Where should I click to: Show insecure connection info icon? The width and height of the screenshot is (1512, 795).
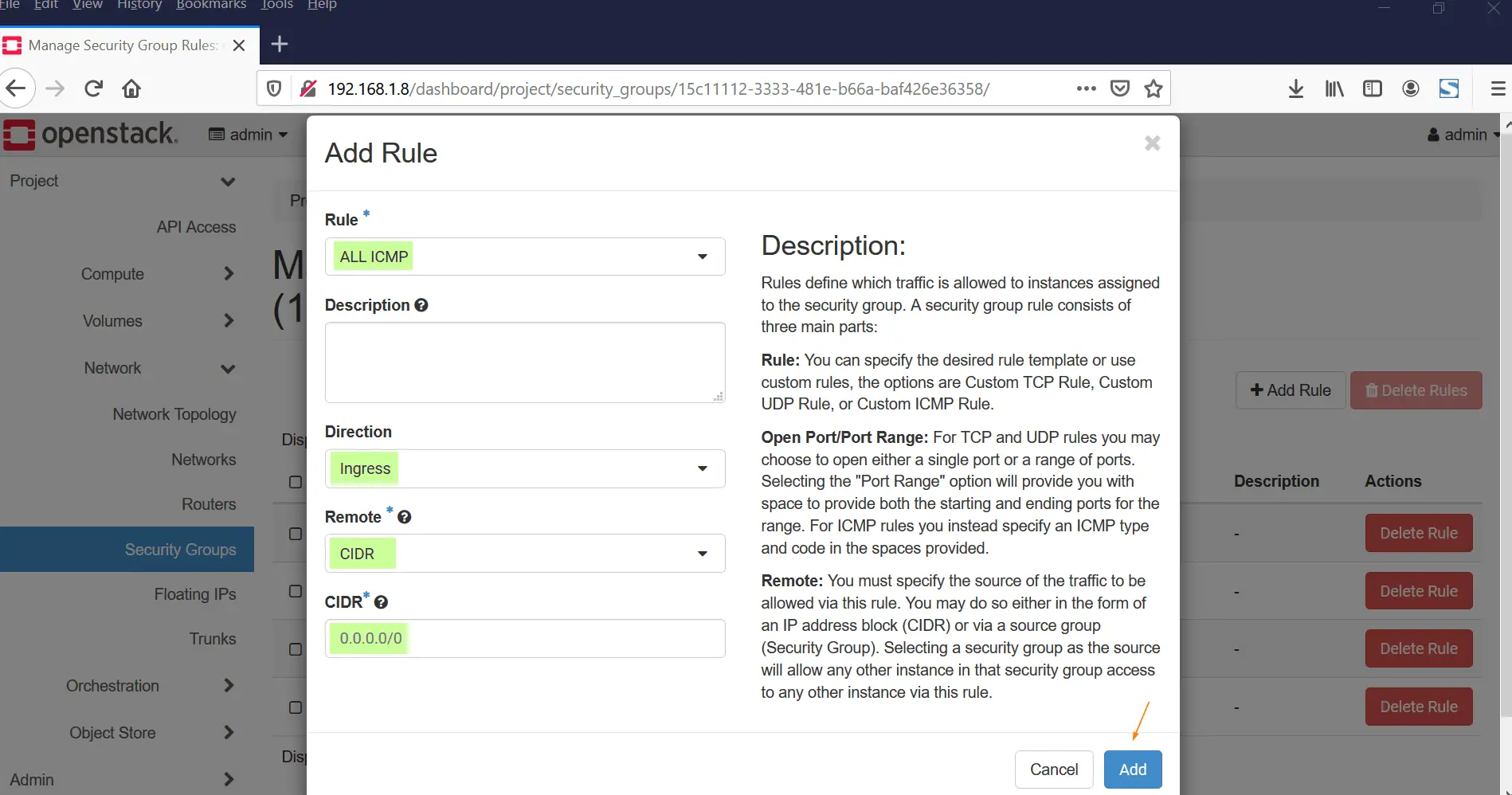click(x=308, y=88)
